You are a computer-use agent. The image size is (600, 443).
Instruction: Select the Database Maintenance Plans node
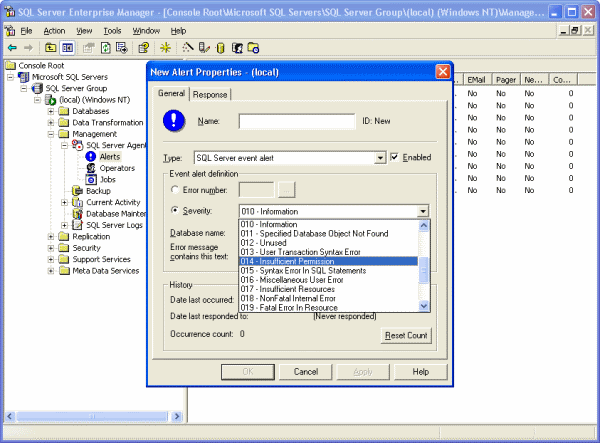116,214
